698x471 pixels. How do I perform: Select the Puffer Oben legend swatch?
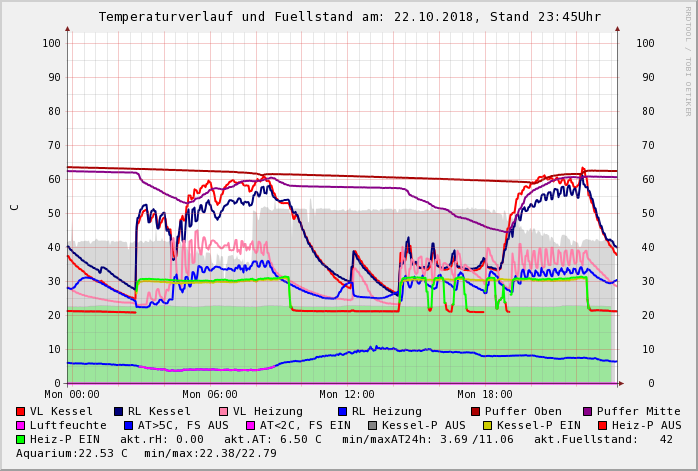pyautogui.click(x=476, y=411)
